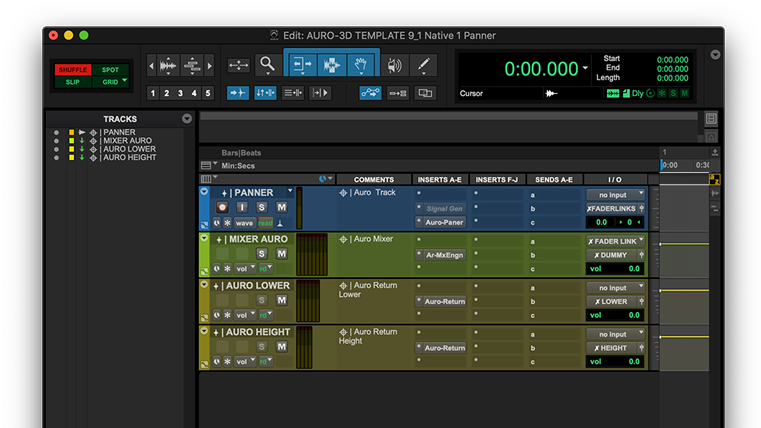The height and width of the screenshot is (428, 761).
Task: Click the INSERTS A-E column header
Action: pos(439,179)
